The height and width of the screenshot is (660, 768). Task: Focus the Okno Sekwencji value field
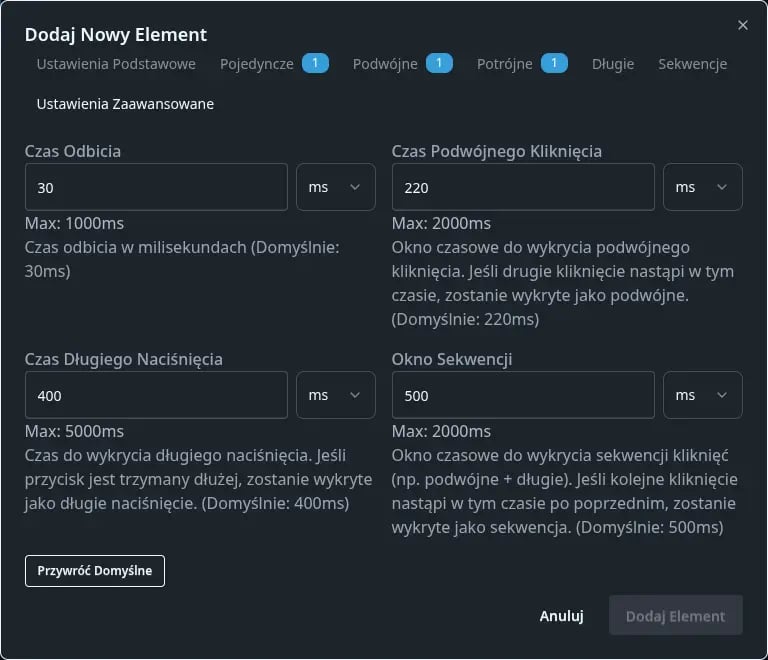click(523, 395)
